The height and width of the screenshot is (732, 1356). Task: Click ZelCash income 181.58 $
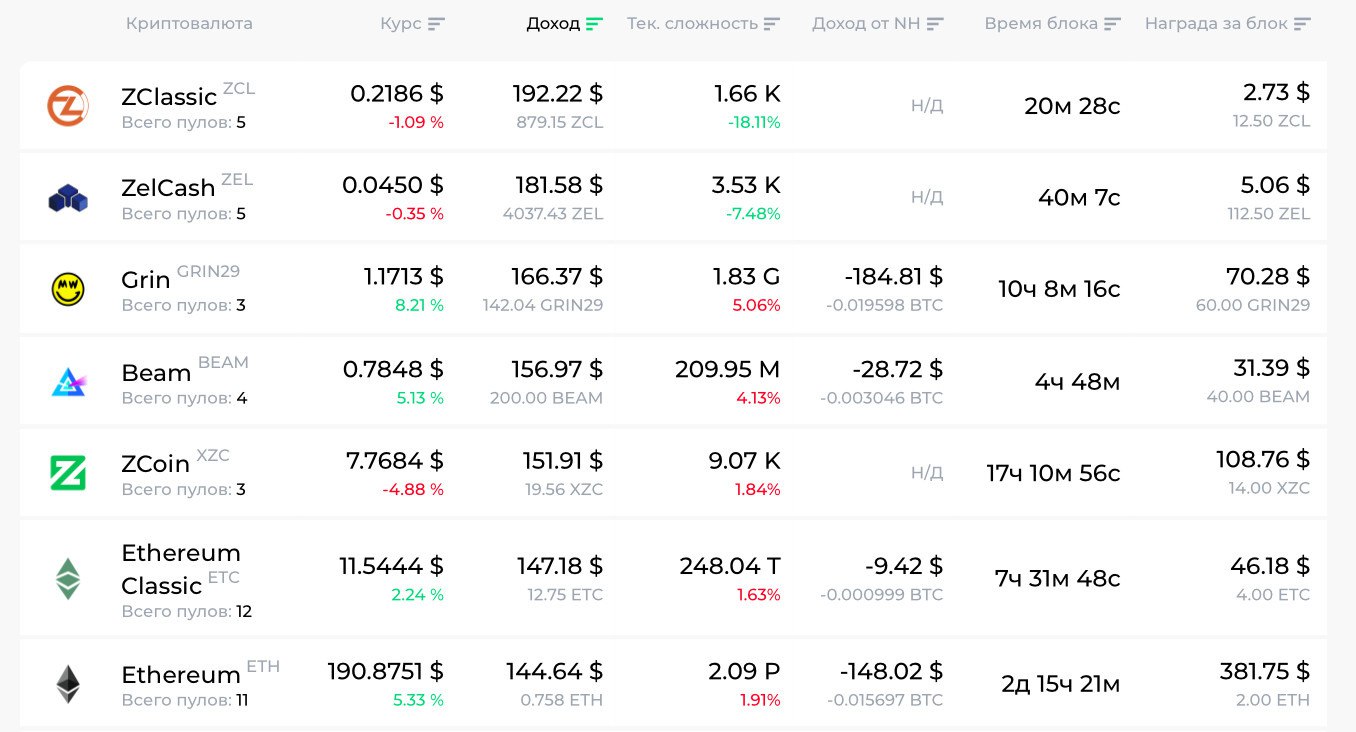[x=559, y=185]
